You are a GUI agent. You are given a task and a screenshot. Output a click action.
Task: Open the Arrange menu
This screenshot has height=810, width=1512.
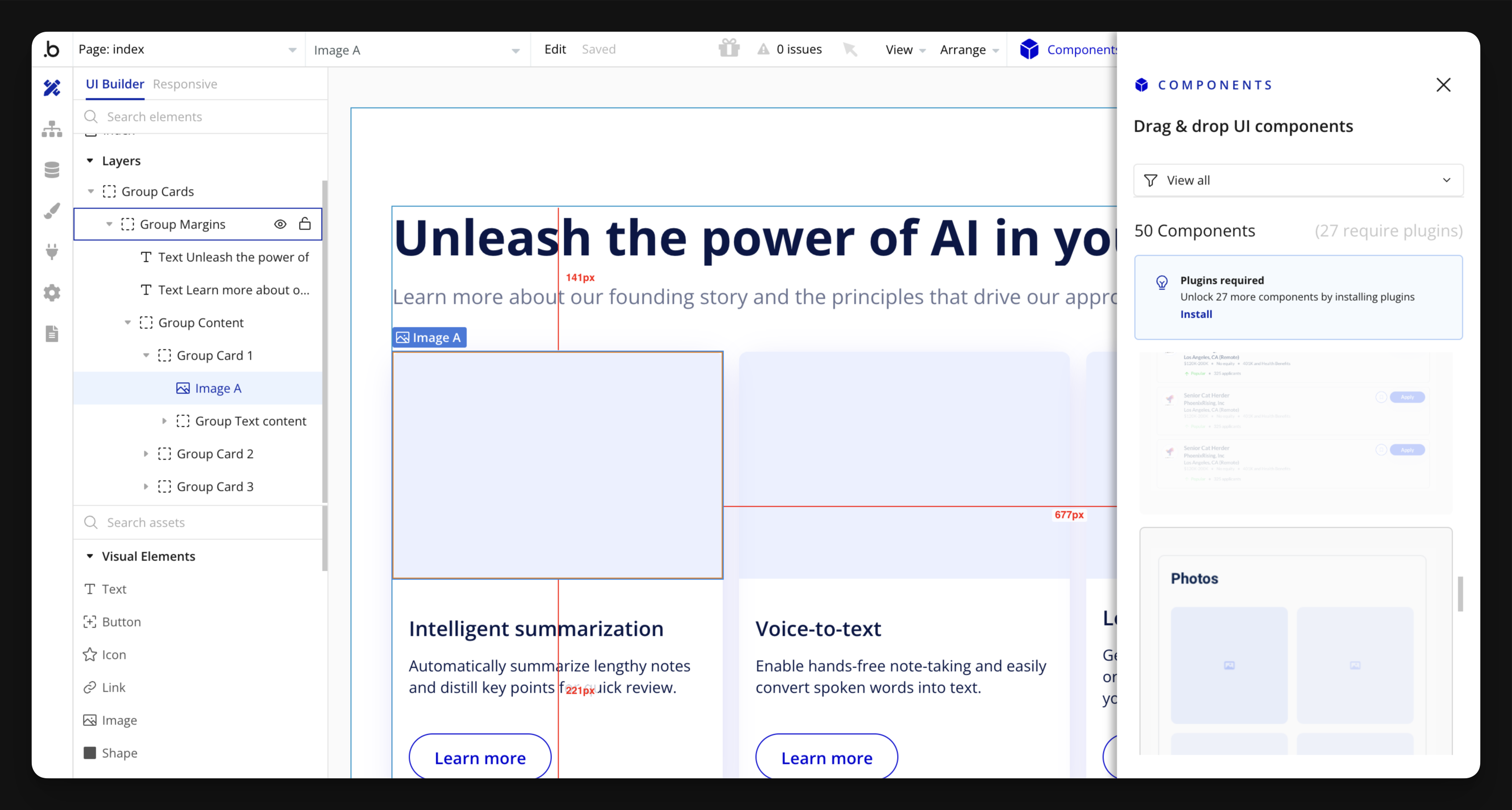(x=969, y=50)
